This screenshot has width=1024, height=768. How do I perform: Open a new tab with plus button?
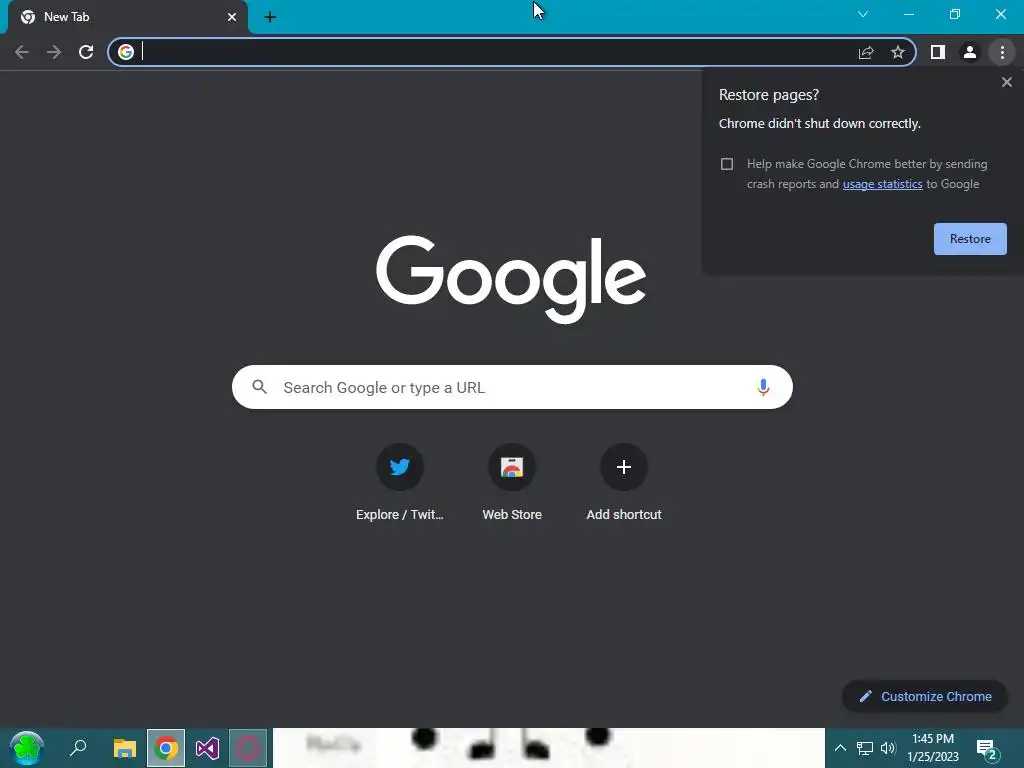(x=270, y=17)
